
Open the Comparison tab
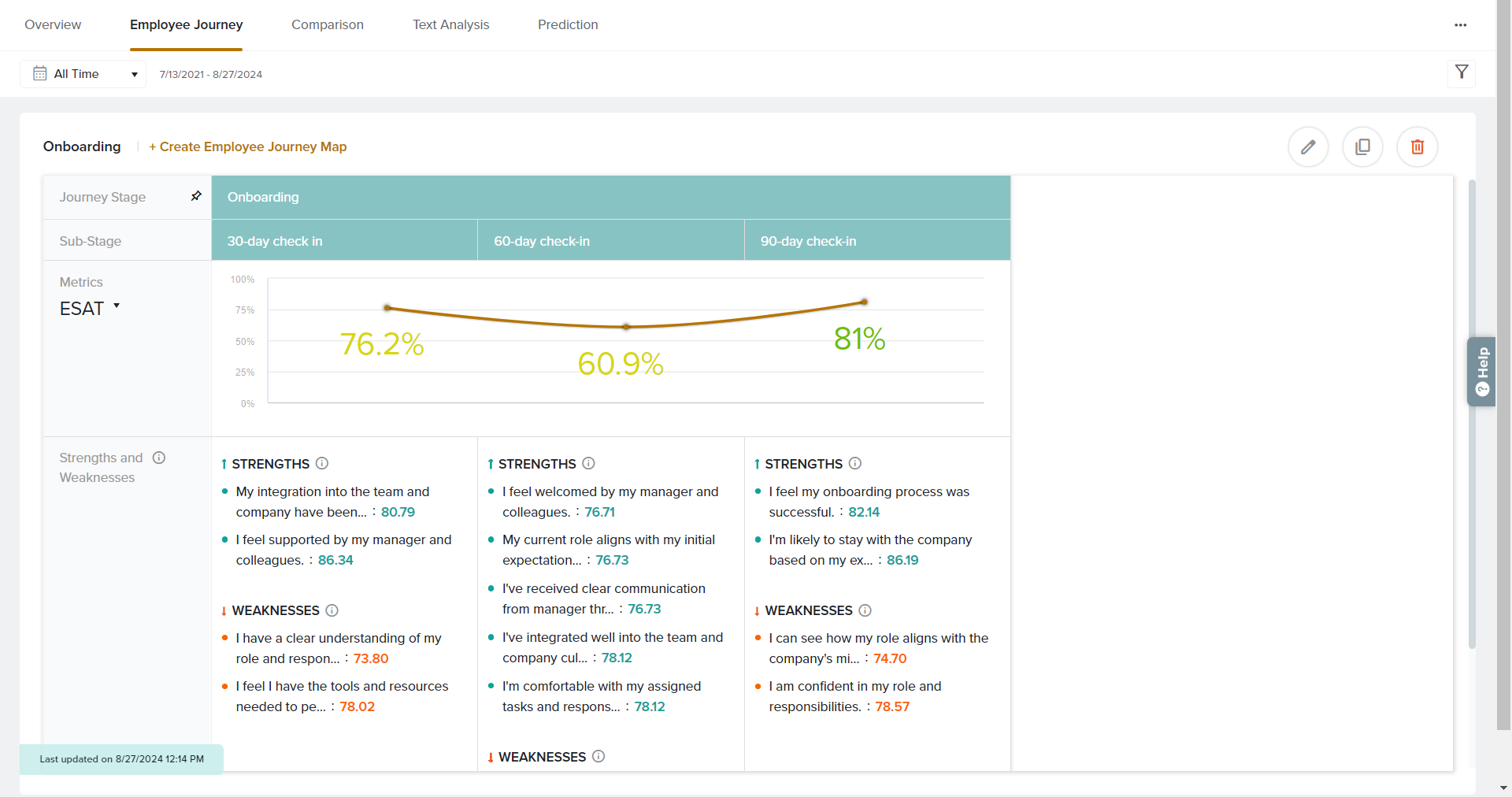327,25
